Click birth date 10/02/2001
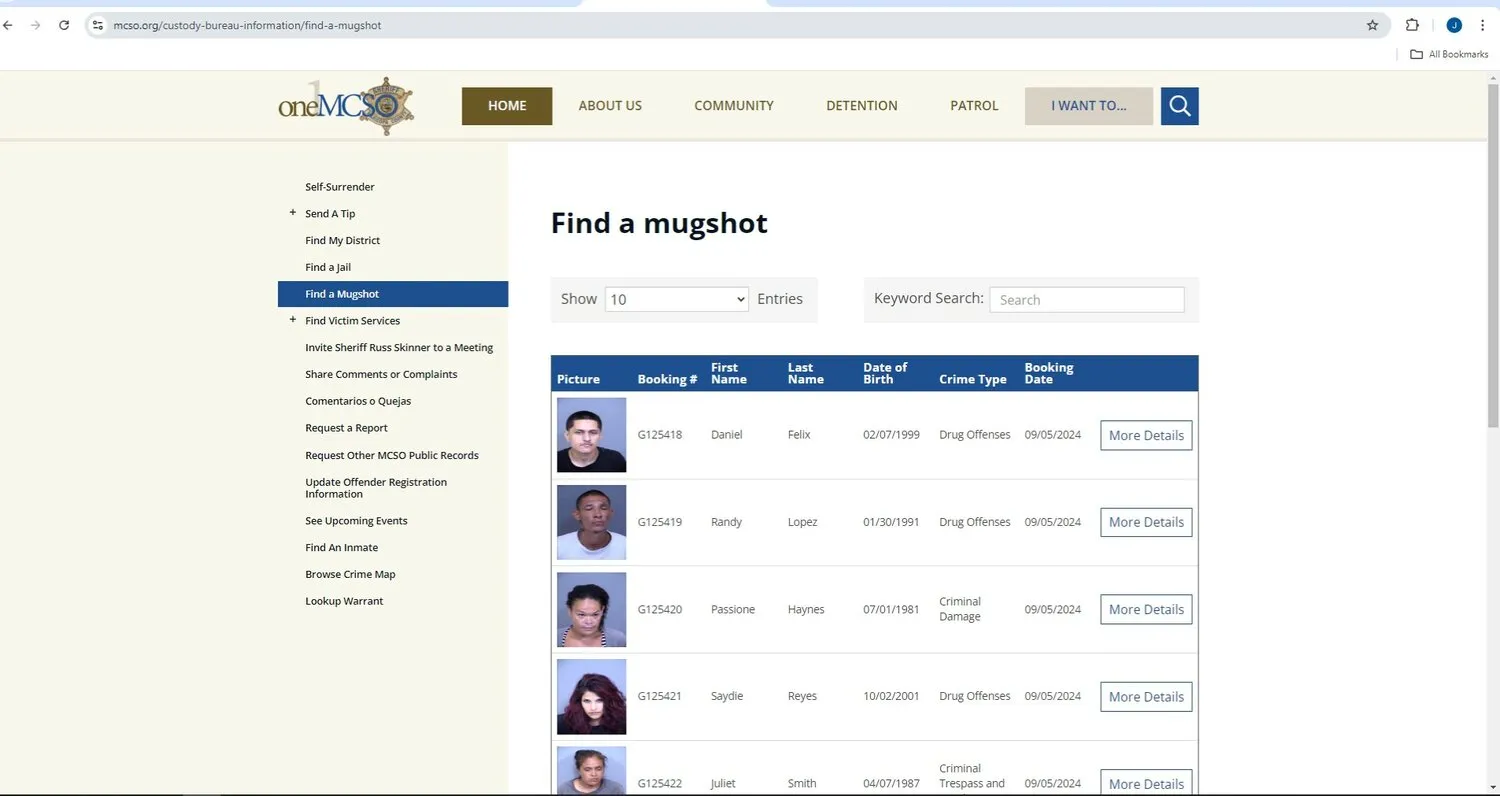Viewport: 1500px width, 796px height. 891,696
